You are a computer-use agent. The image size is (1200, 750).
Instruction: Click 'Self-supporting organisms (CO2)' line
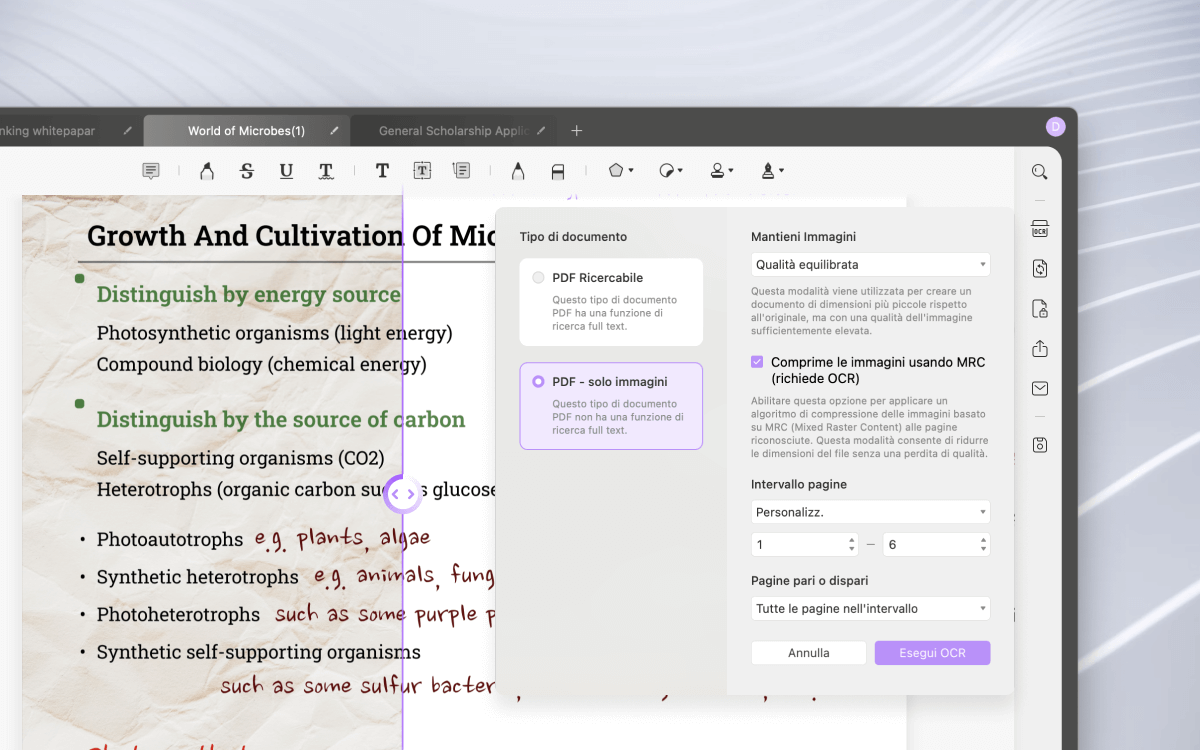tap(240, 459)
